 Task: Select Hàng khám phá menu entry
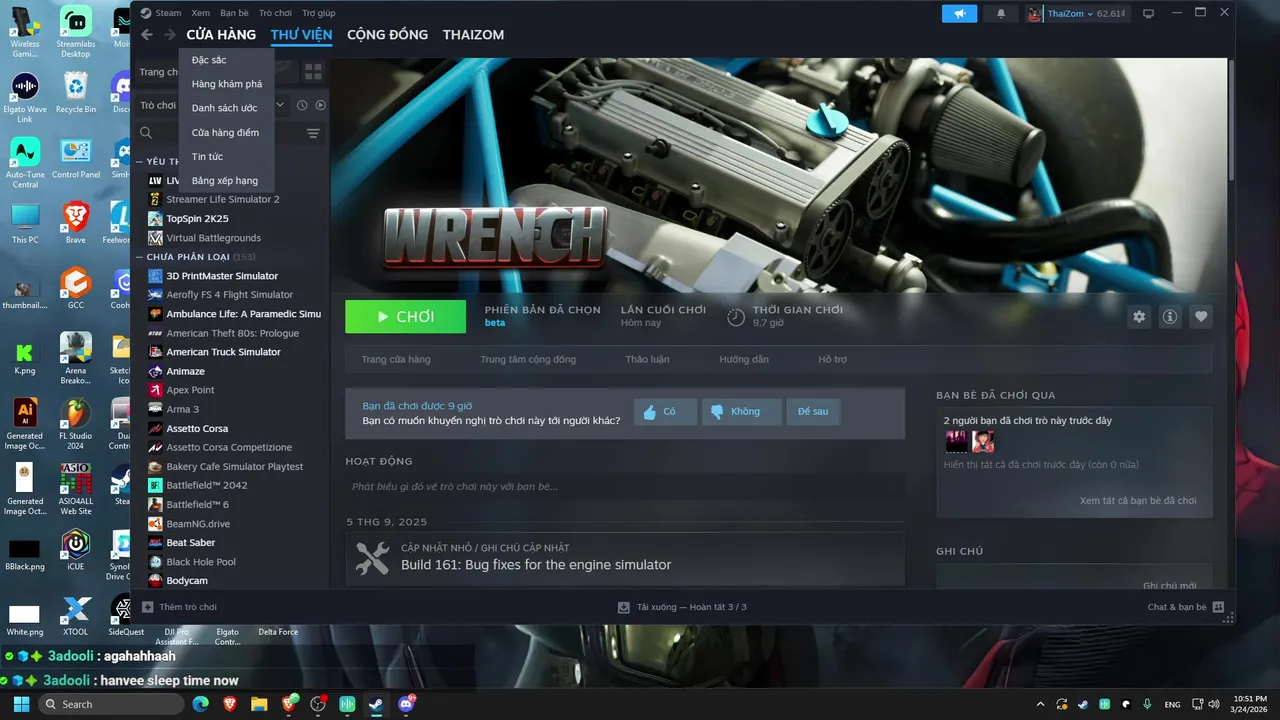(226, 84)
